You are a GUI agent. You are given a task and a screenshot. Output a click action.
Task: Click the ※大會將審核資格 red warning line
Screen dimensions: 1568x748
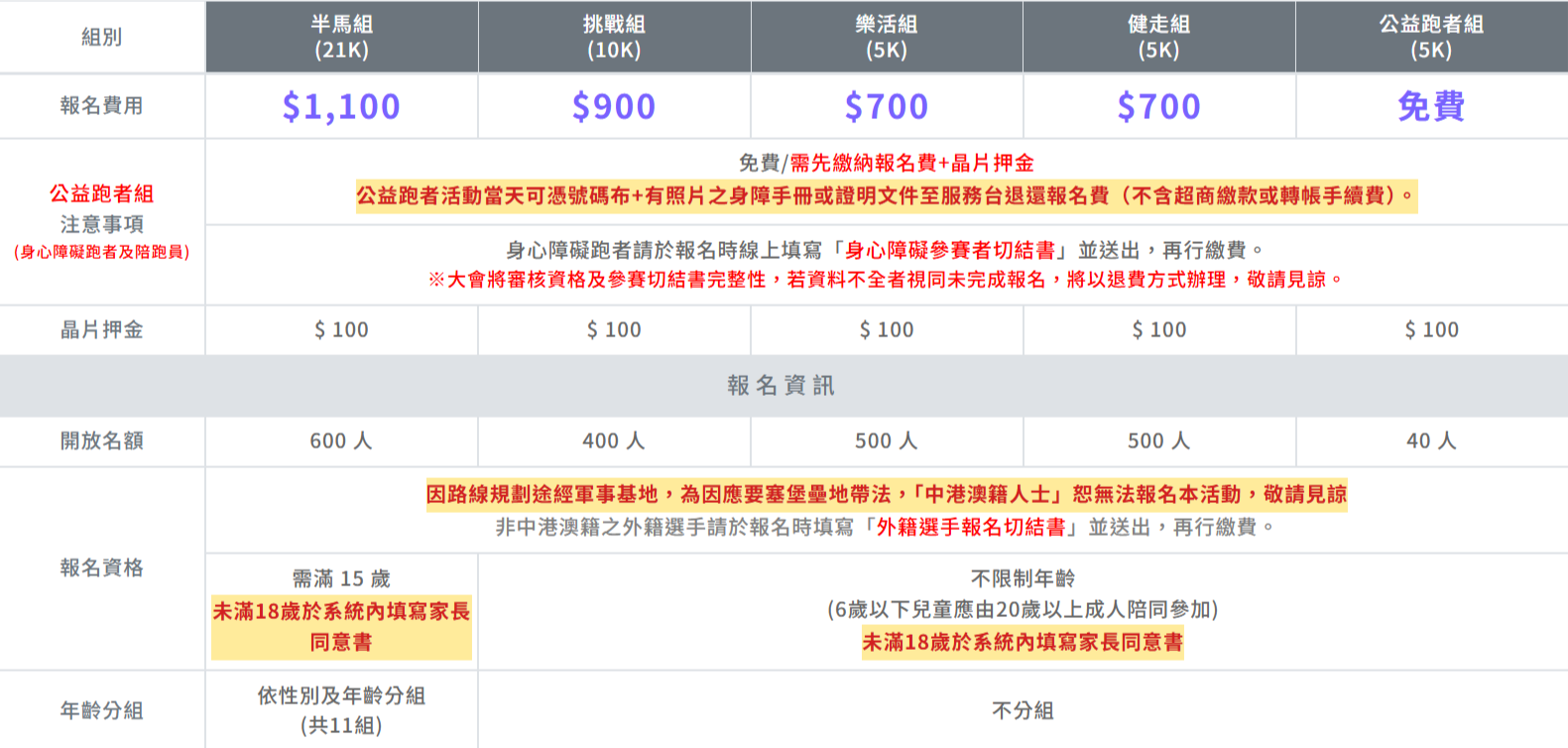(x=887, y=280)
